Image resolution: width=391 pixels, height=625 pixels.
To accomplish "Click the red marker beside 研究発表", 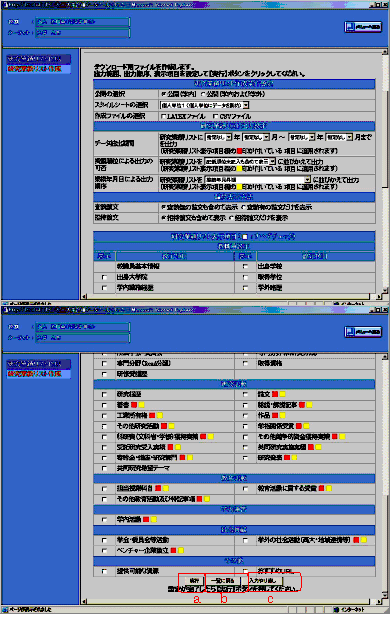I will click(287, 458).
